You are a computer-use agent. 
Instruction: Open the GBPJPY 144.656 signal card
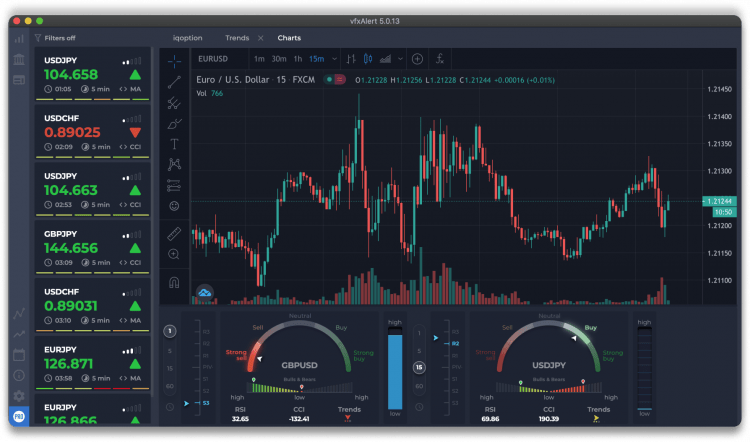(92, 248)
